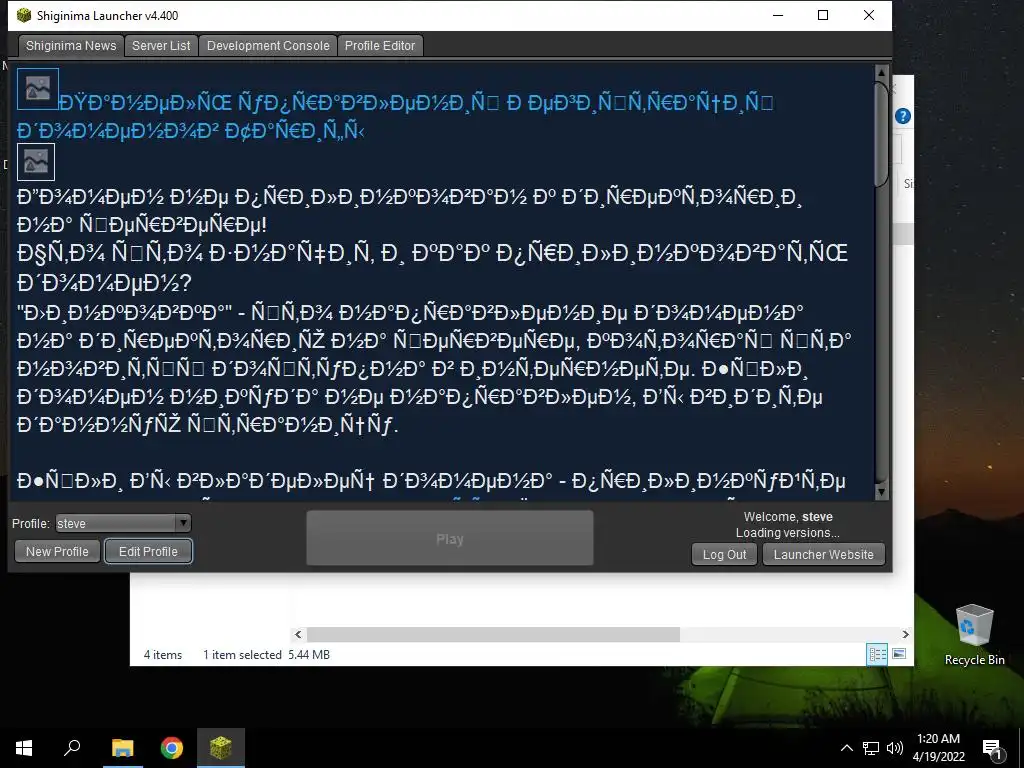Image resolution: width=1024 pixels, height=768 pixels.
Task: Open the Profile Editor tab
Action: click(380, 46)
